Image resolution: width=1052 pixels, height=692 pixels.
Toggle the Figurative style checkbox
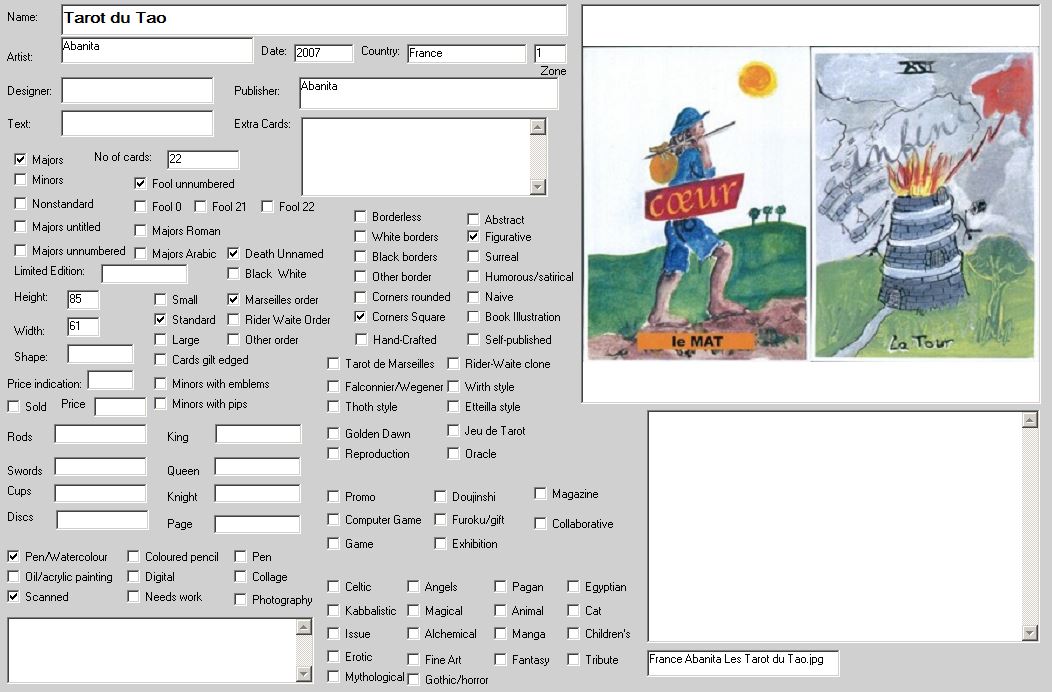[x=474, y=237]
